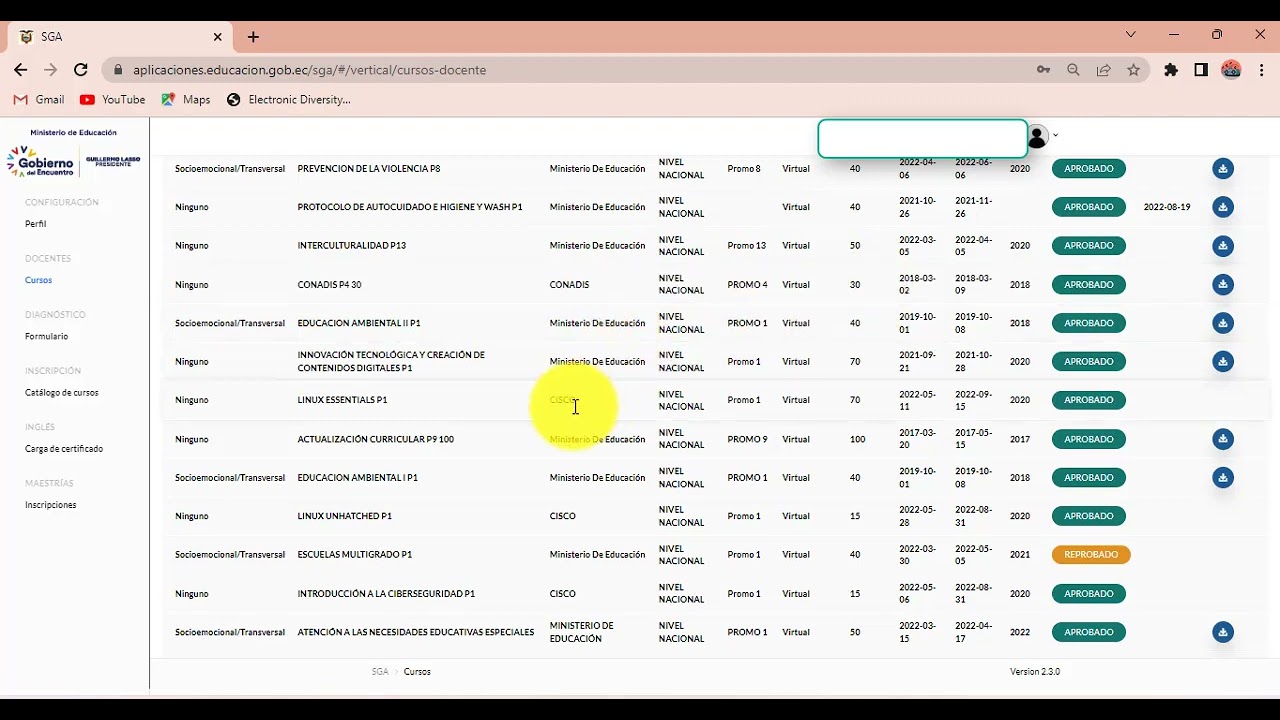This screenshot has height=720, width=1280.
Task: Download certificate for ACTUALIZACIÓN CURRICULAR P9 100
Action: pos(1222,439)
